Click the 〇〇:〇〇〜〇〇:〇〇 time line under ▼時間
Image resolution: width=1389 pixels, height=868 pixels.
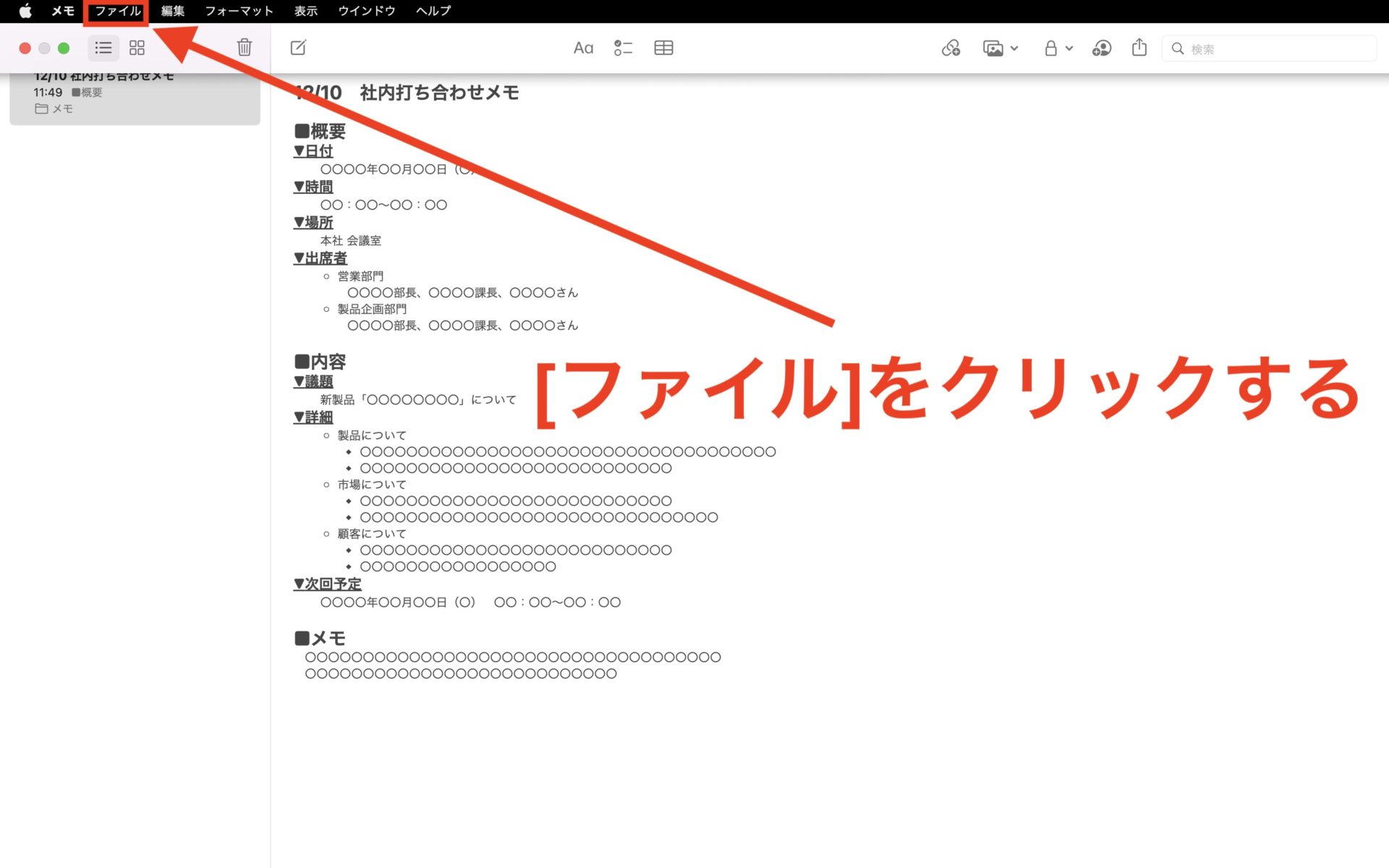(383, 205)
